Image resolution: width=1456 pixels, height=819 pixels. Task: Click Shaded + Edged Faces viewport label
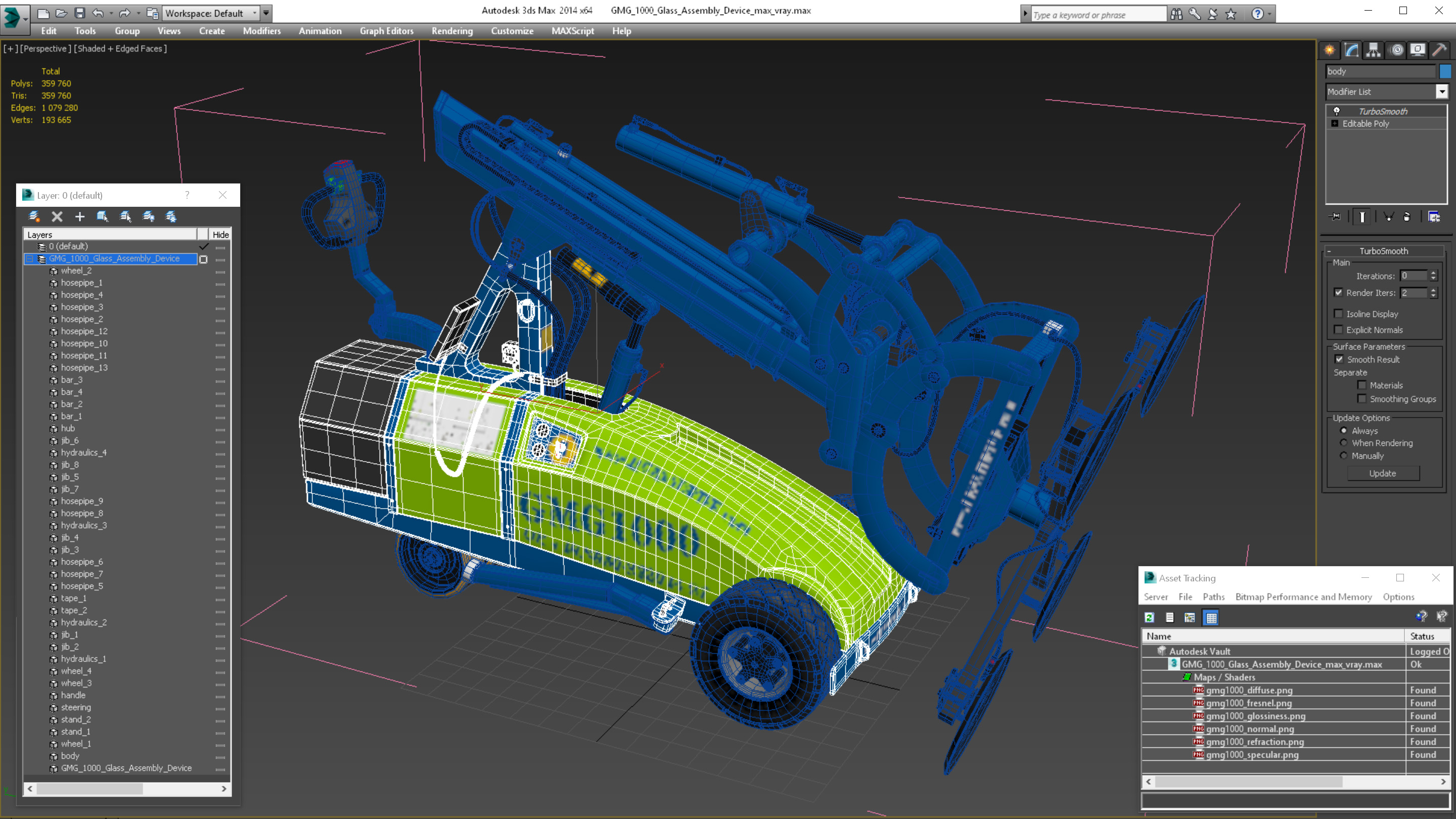click(120, 49)
